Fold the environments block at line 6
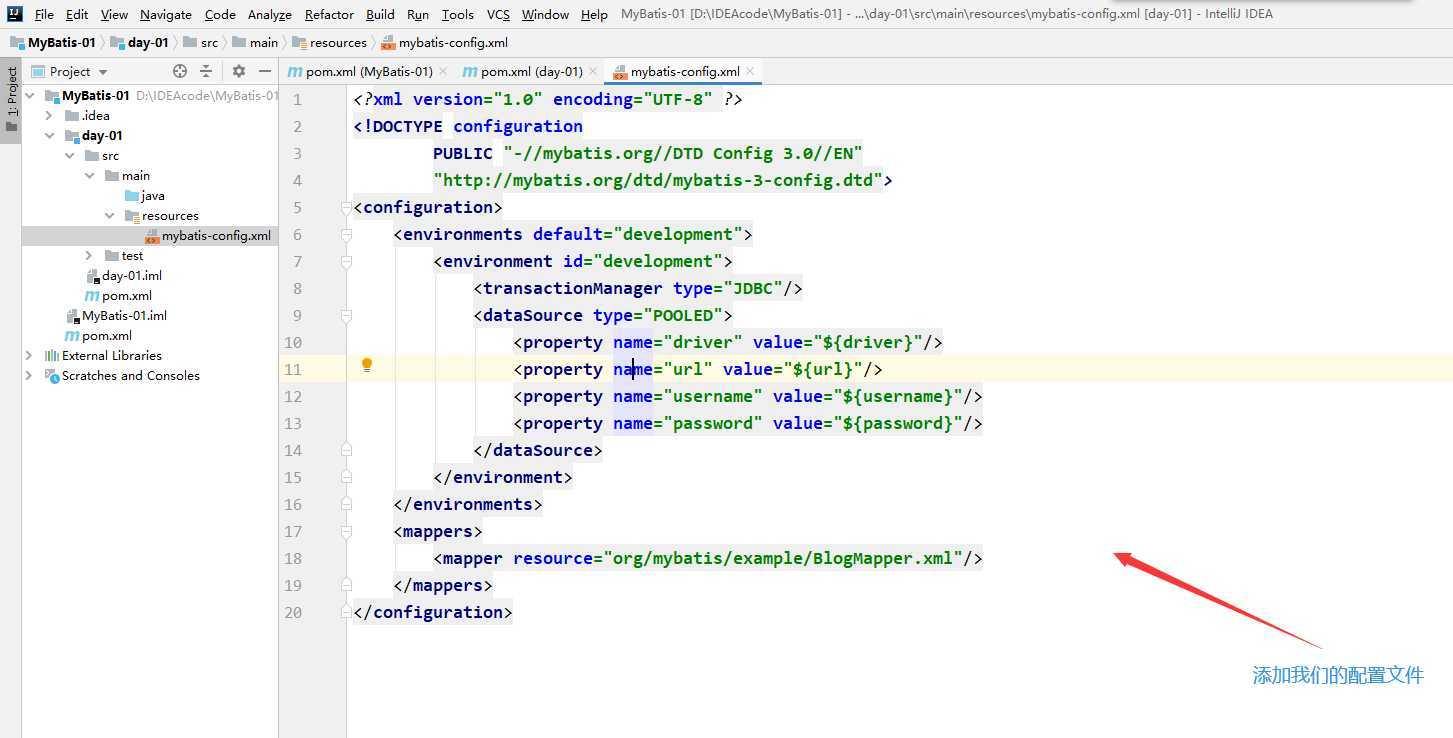1453x738 pixels. coord(346,235)
